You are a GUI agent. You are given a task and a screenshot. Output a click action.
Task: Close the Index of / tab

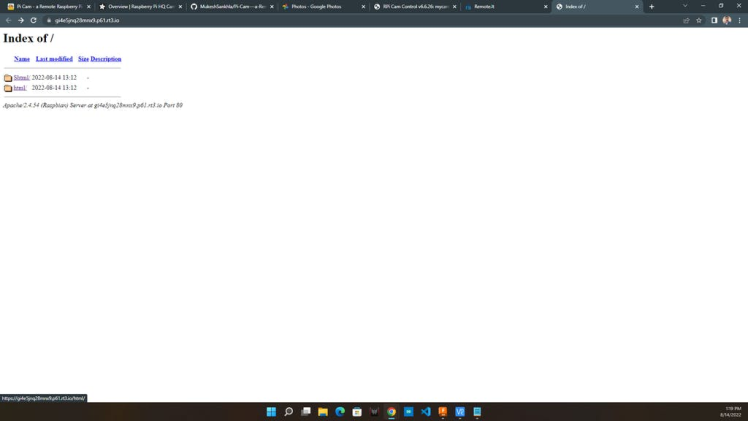636,7
